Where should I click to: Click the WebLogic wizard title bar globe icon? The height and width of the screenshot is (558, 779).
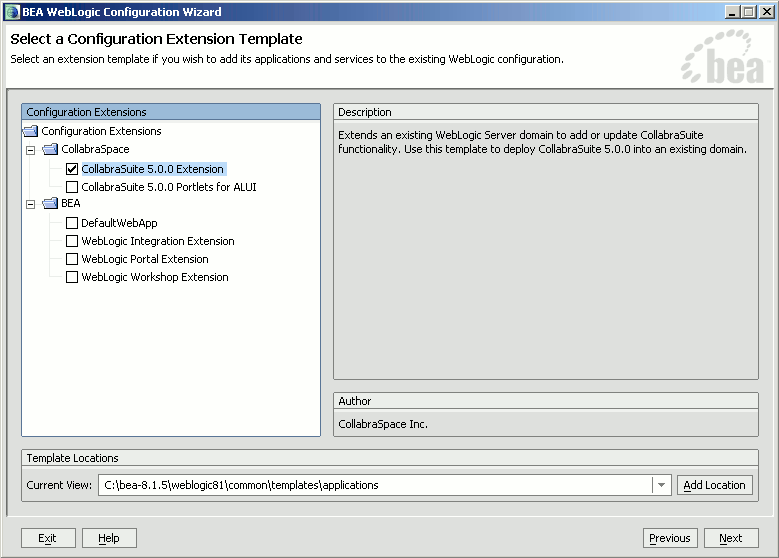point(12,12)
